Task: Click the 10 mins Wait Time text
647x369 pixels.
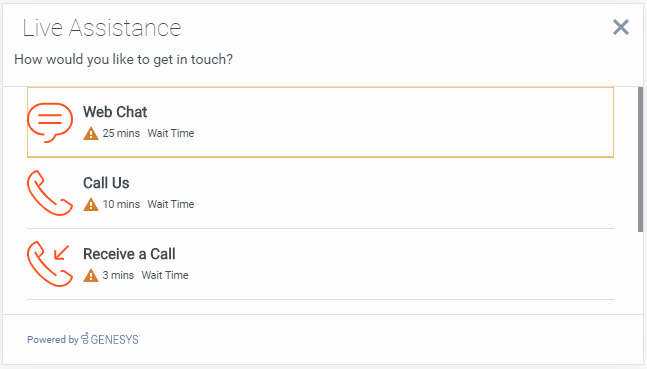Action: [x=148, y=204]
